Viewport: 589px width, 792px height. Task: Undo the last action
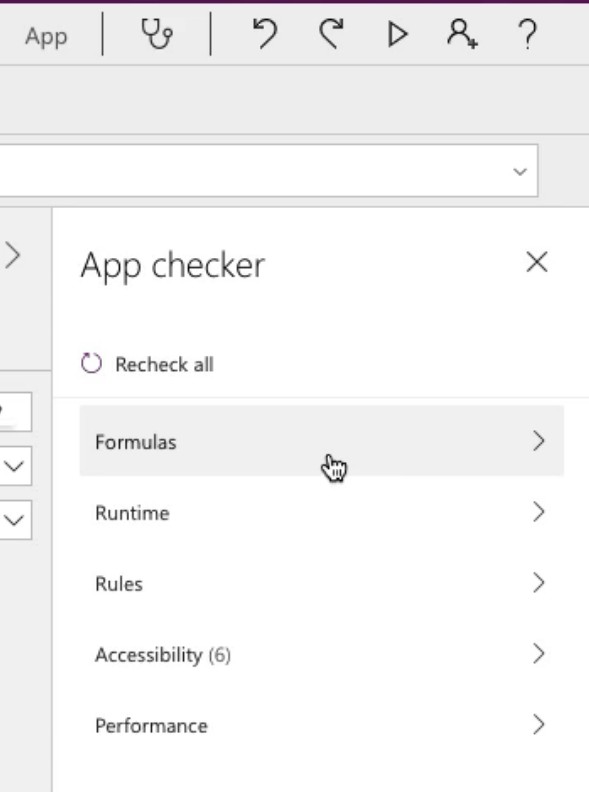tap(265, 34)
